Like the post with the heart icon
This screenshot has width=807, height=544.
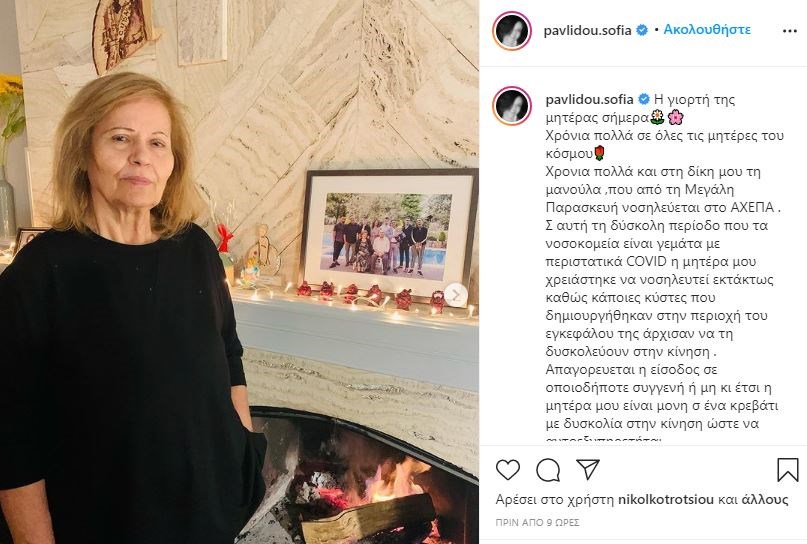[507, 469]
